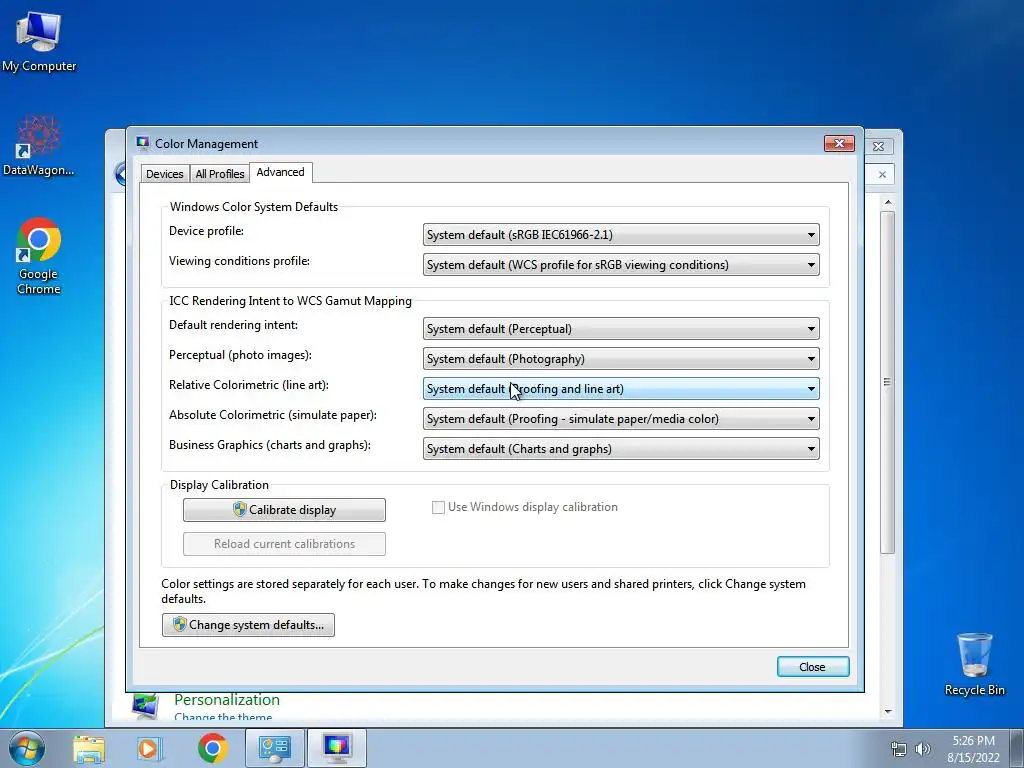
Task: Open the DataWagon desktop shortcut
Action: point(39,145)
